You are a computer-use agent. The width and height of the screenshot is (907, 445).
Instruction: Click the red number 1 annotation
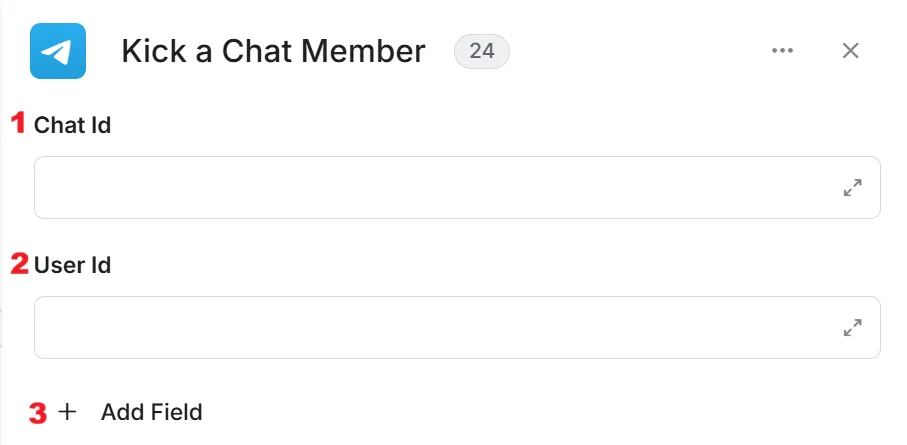coord(19,123)
